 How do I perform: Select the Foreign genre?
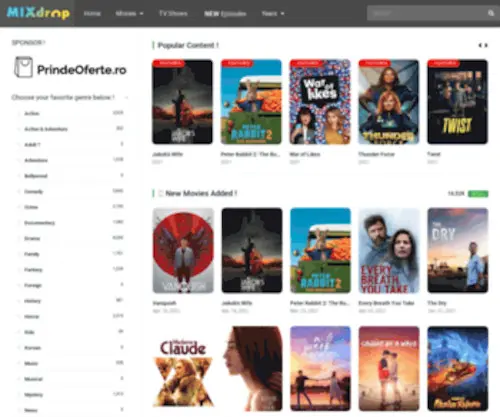[x=33, y=285]
